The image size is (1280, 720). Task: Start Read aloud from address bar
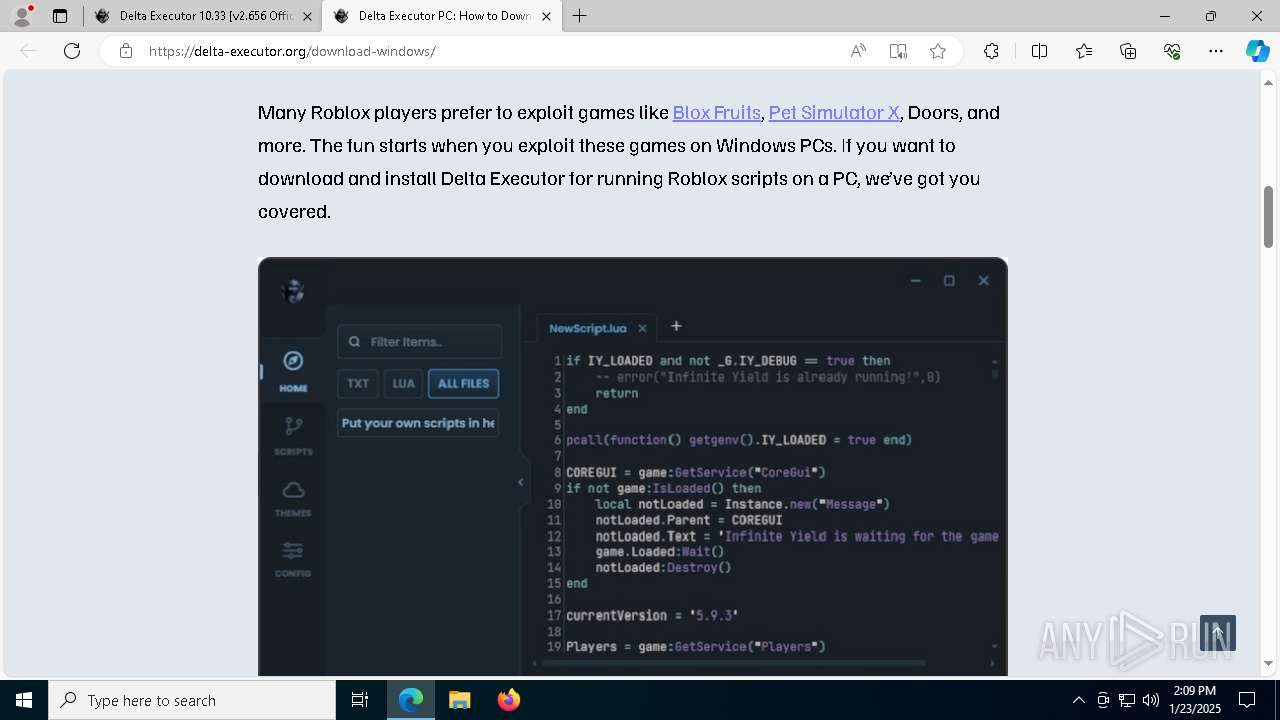(x=858, y=51)
